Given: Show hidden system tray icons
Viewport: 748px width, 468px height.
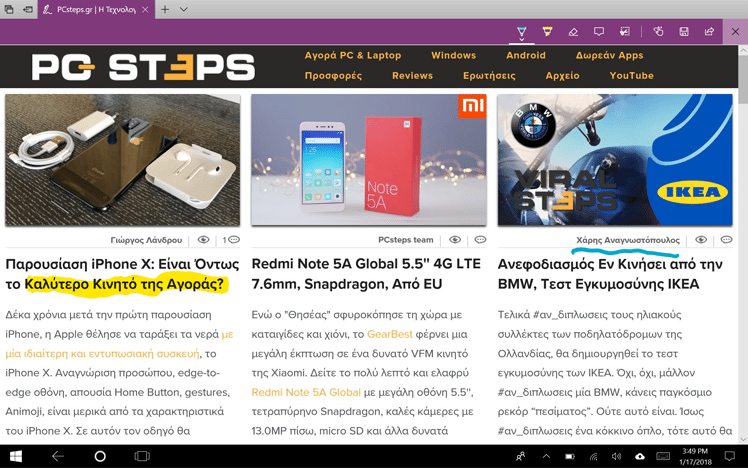Looking at the screenshot, I should point(545,456).
